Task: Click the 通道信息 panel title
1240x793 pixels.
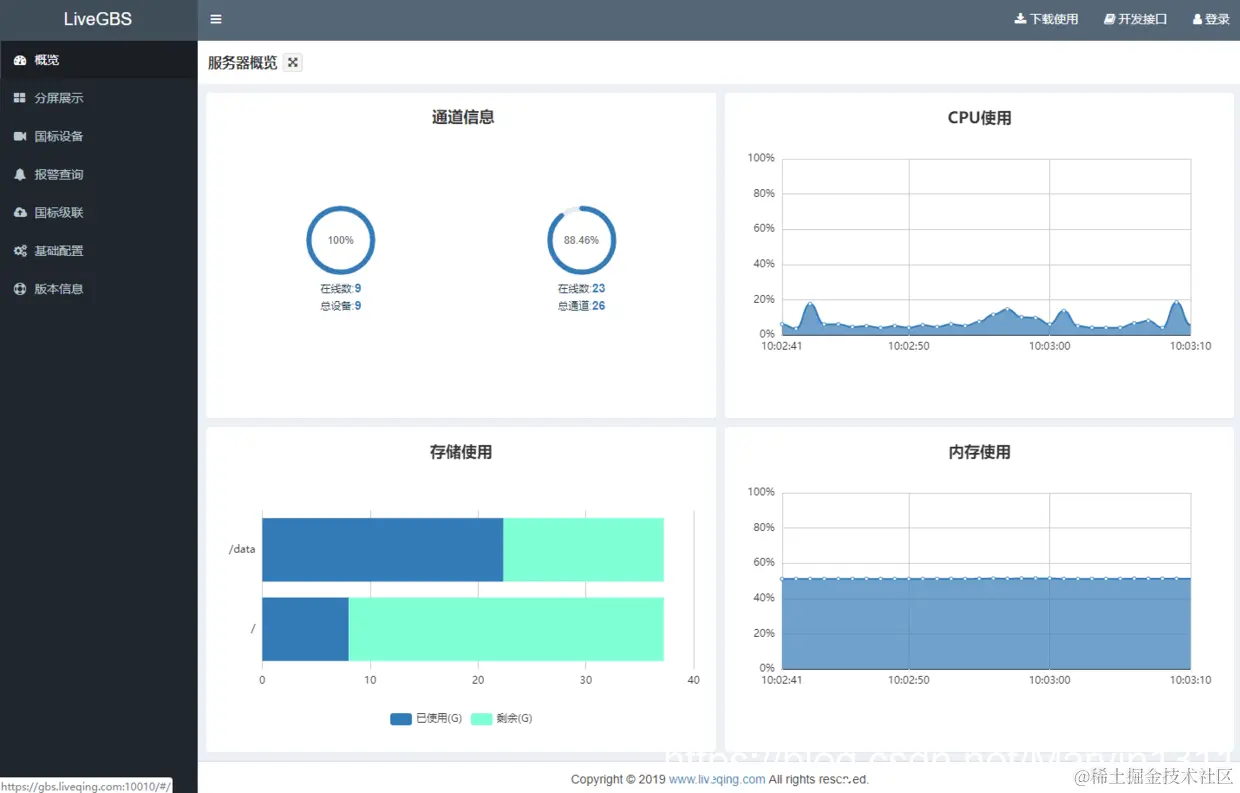Action: tap(462, 117)
